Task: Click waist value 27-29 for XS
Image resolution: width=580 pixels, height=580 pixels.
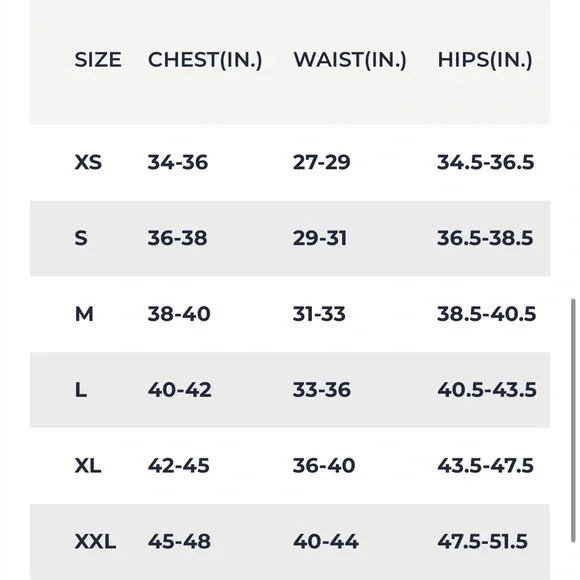Action: tap(321, 162)
